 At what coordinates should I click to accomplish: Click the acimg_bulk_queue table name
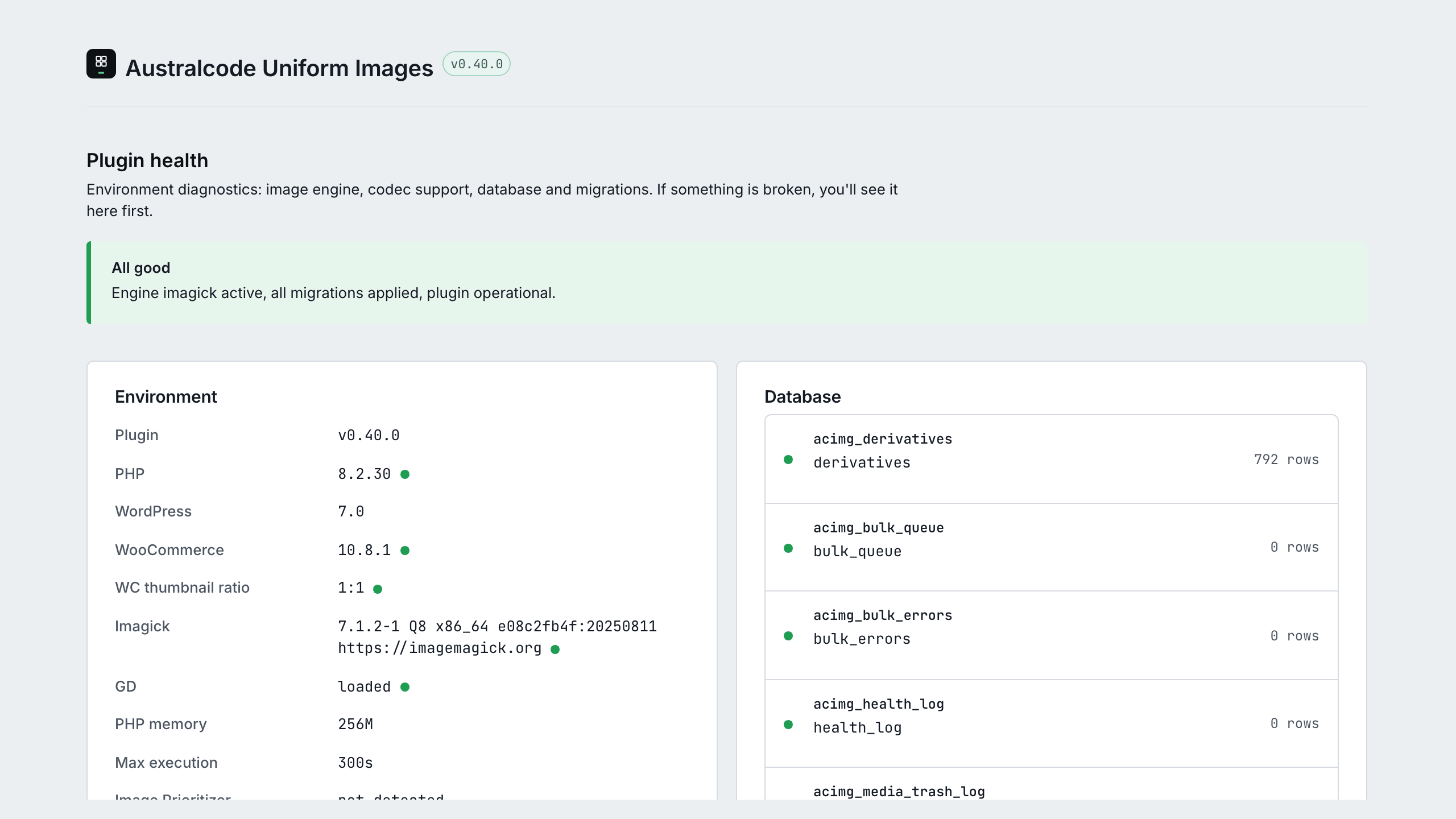click(879, 528)
